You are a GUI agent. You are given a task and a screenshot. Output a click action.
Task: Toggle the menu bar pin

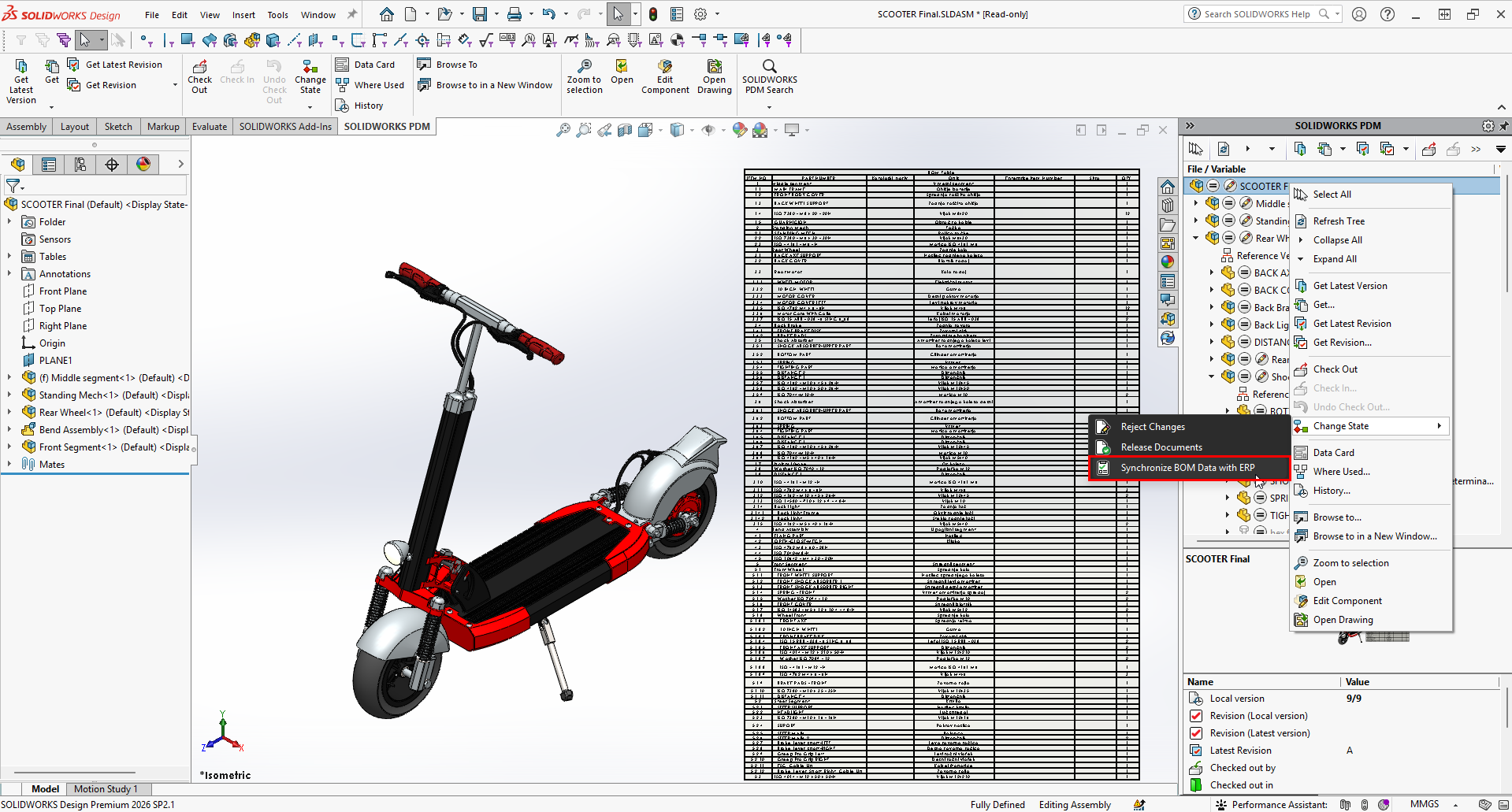pyautogui.click(x=352, y=14)
